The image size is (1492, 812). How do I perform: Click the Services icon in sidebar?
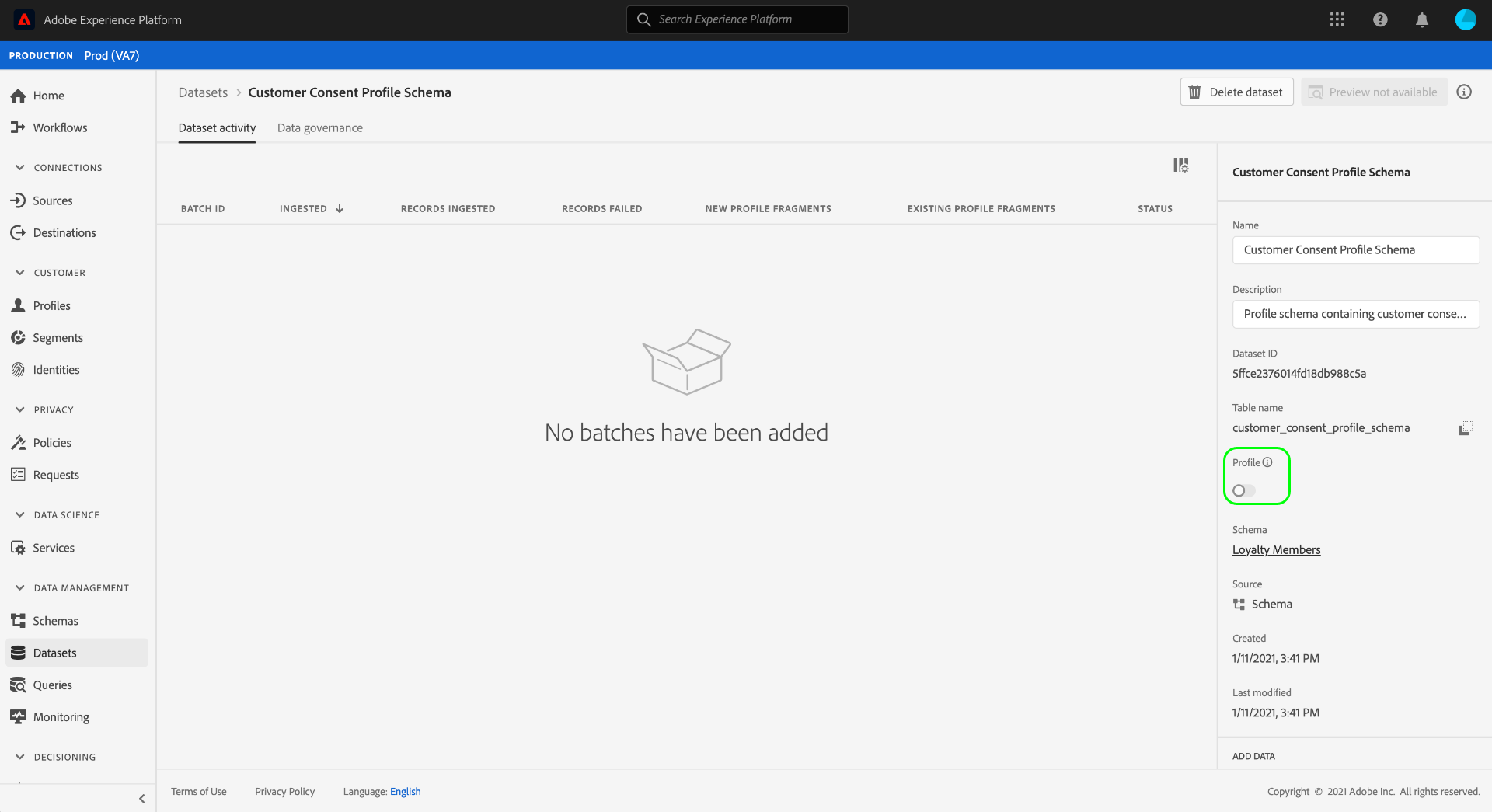[19, 548]
